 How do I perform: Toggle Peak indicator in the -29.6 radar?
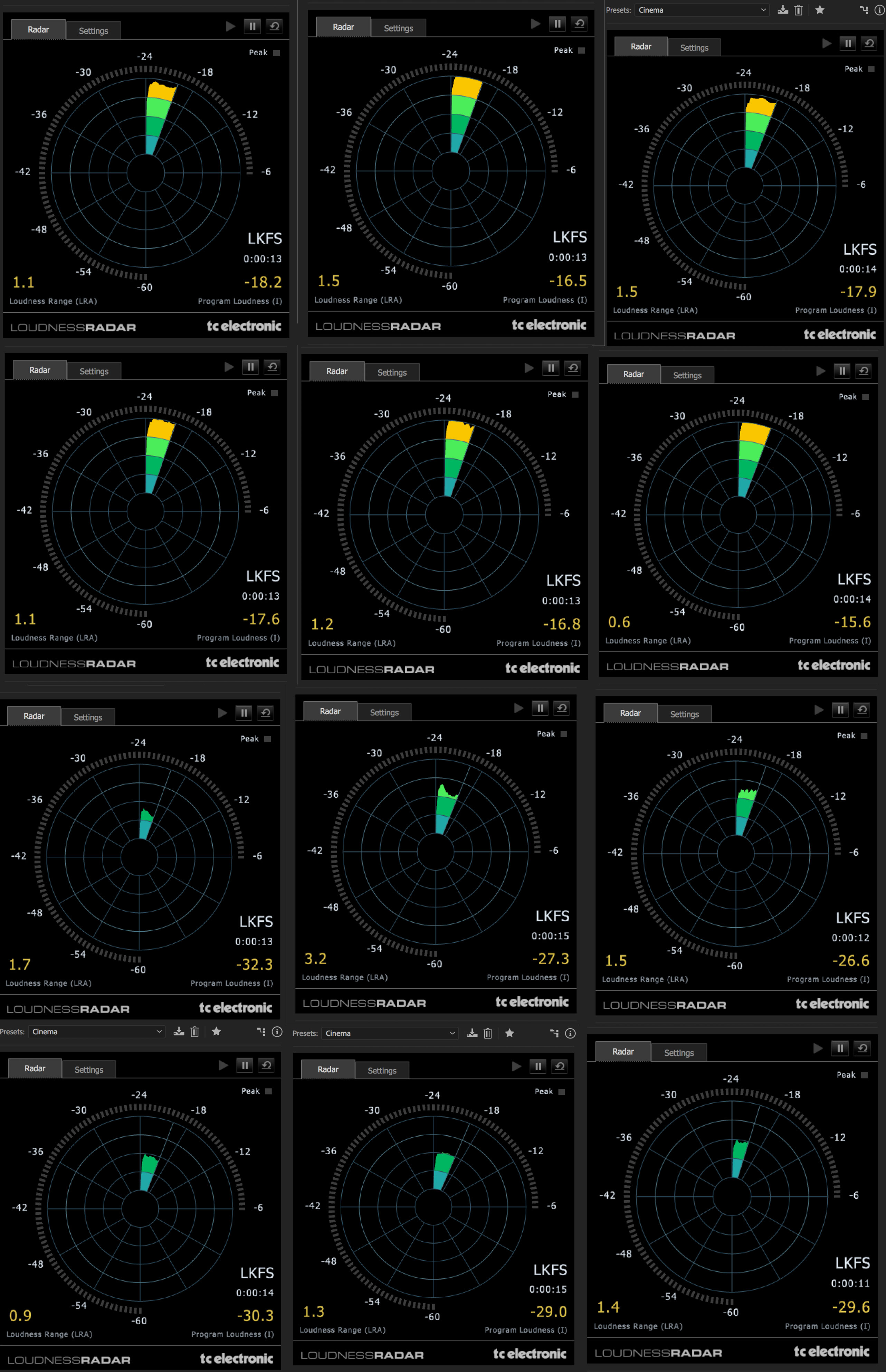(864, 1075)
